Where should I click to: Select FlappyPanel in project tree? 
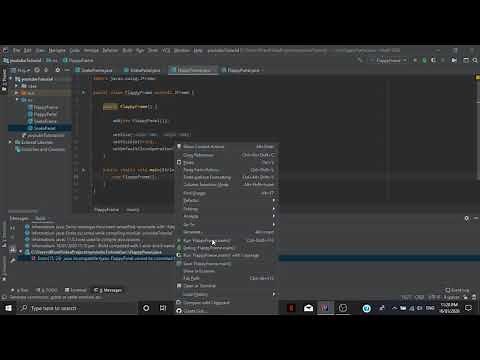point(42,114)
